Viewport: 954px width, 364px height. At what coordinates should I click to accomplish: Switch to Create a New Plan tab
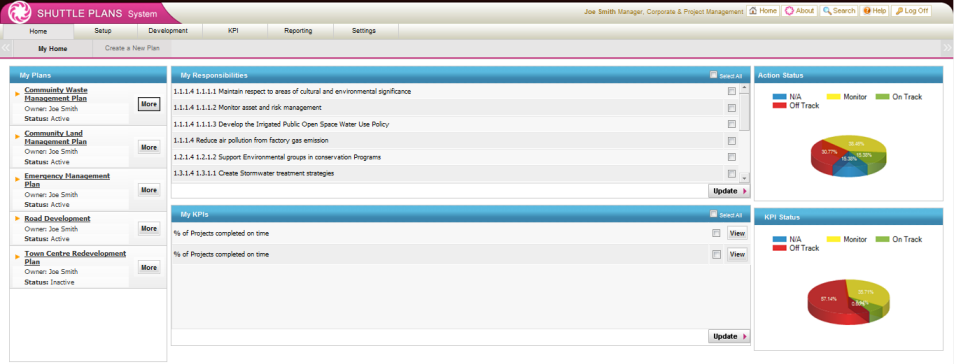pos(132,48)
